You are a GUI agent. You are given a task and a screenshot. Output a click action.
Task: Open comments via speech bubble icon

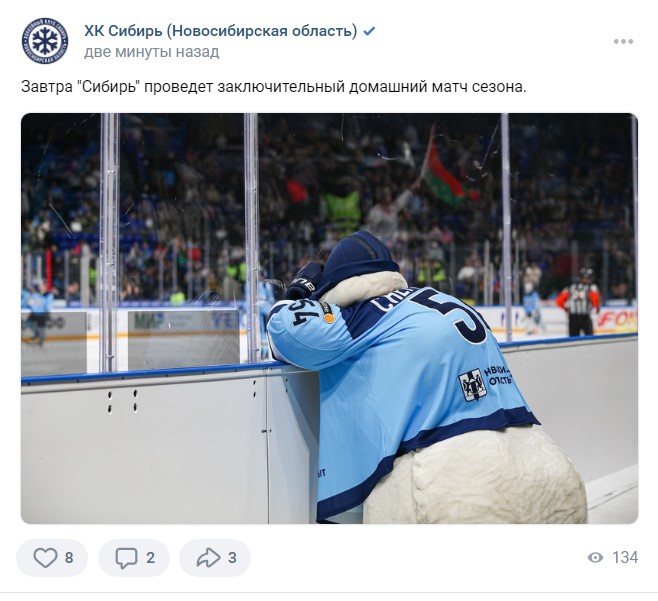click(x=126, y=558)
